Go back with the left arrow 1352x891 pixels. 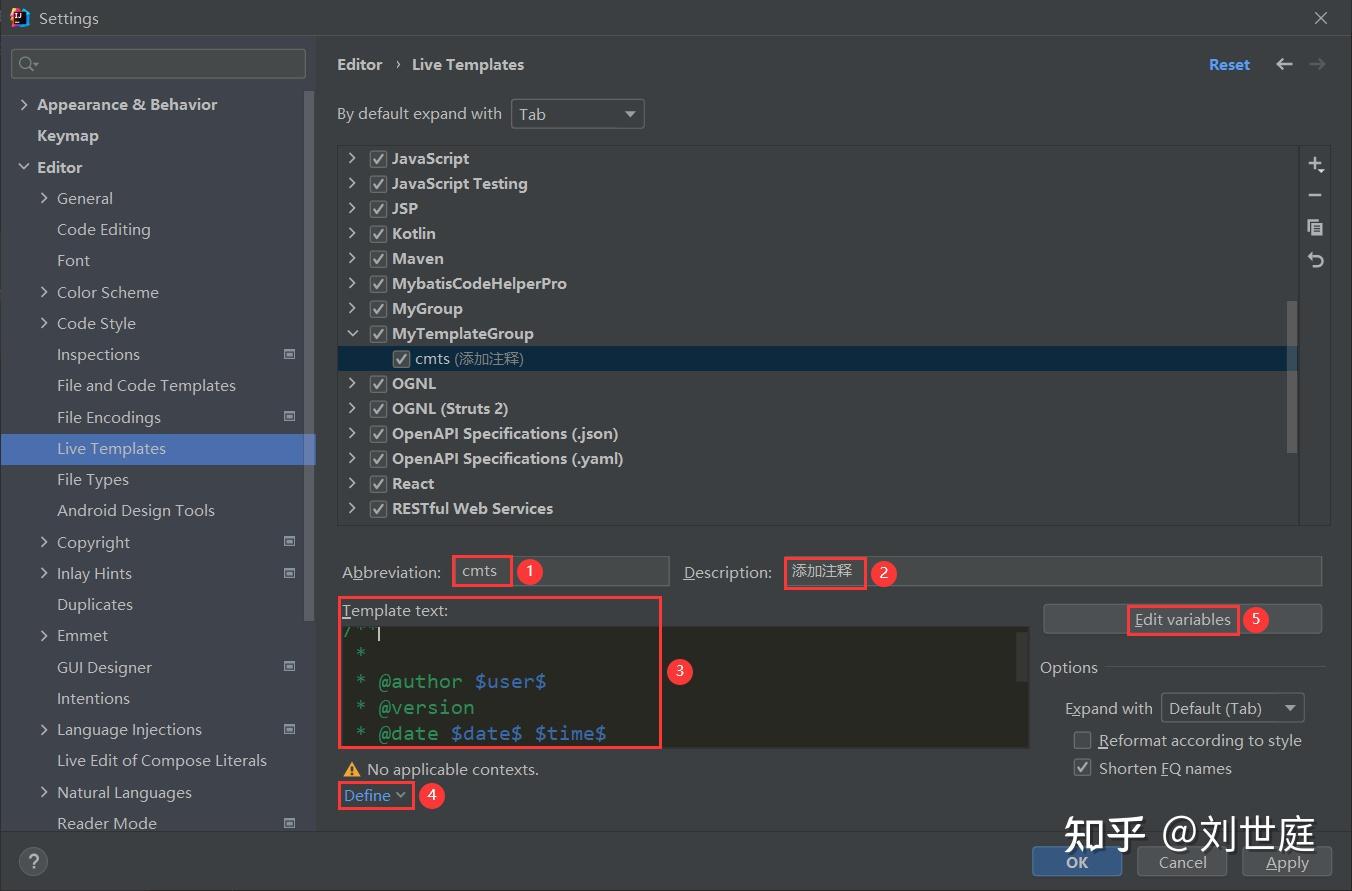pyautogui.click(x=1285, y=64)
